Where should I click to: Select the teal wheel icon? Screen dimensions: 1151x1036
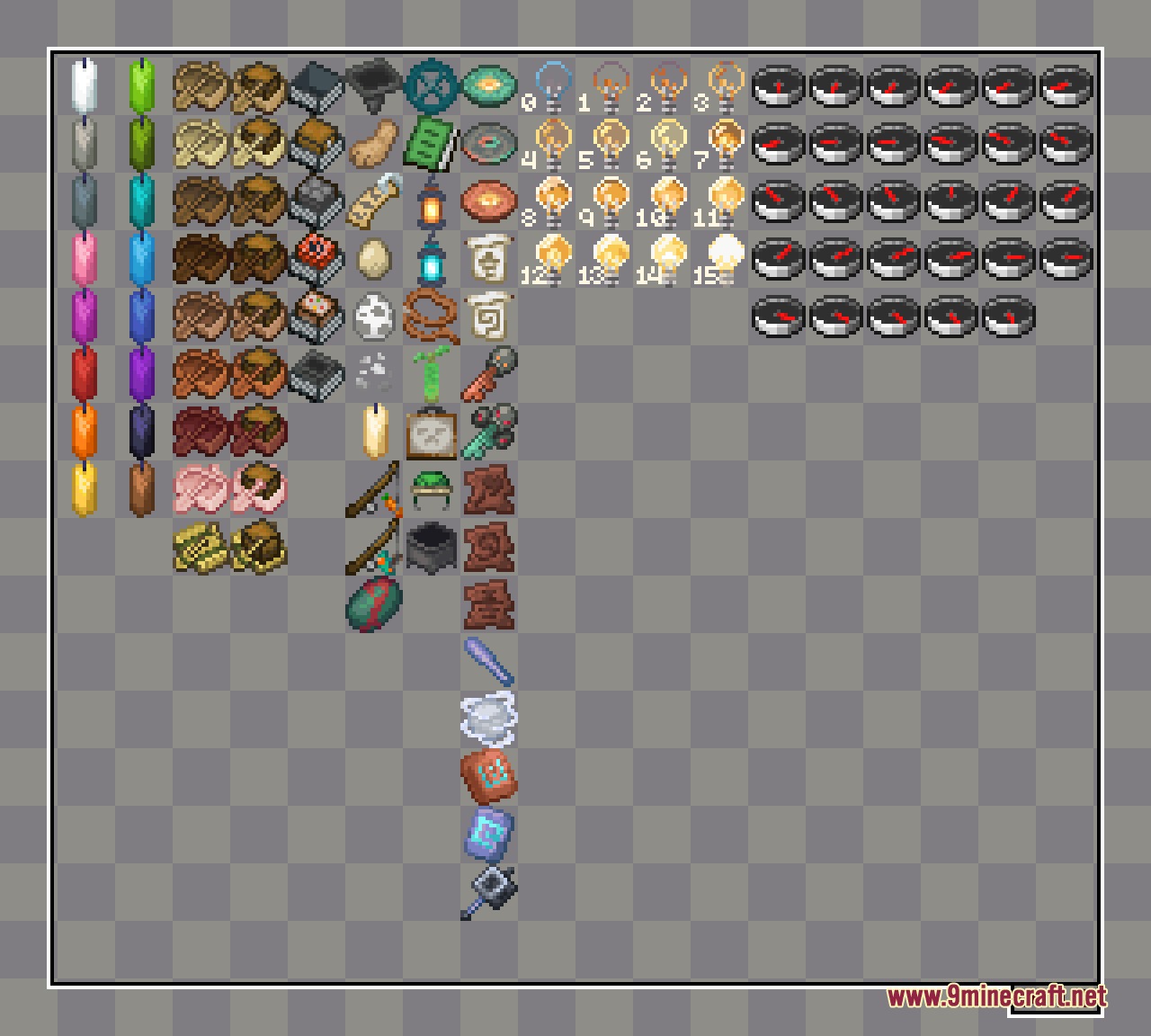pos(432,85)
